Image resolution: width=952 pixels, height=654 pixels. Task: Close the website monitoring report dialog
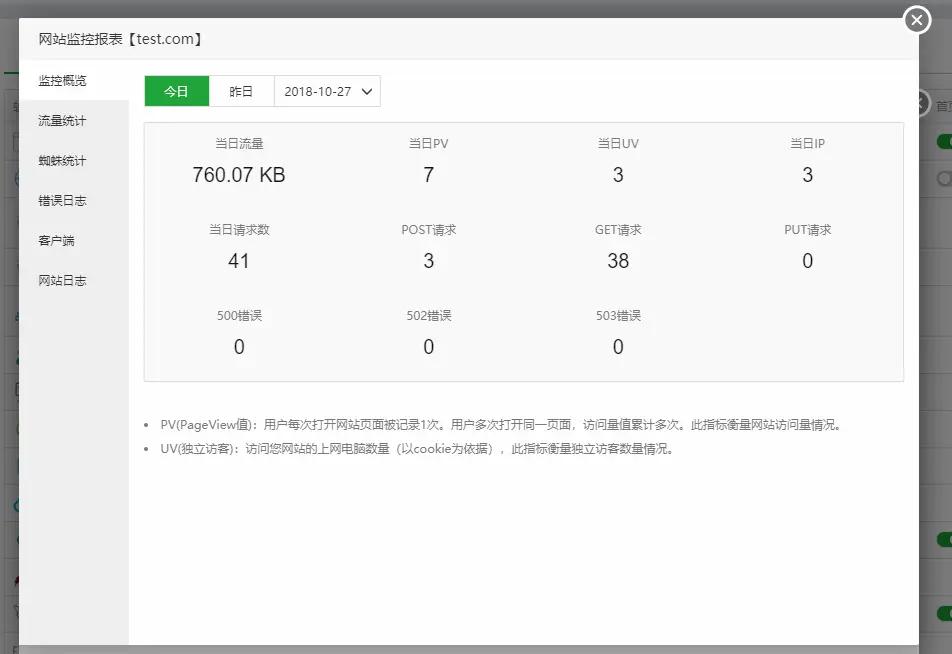(917, 20)
